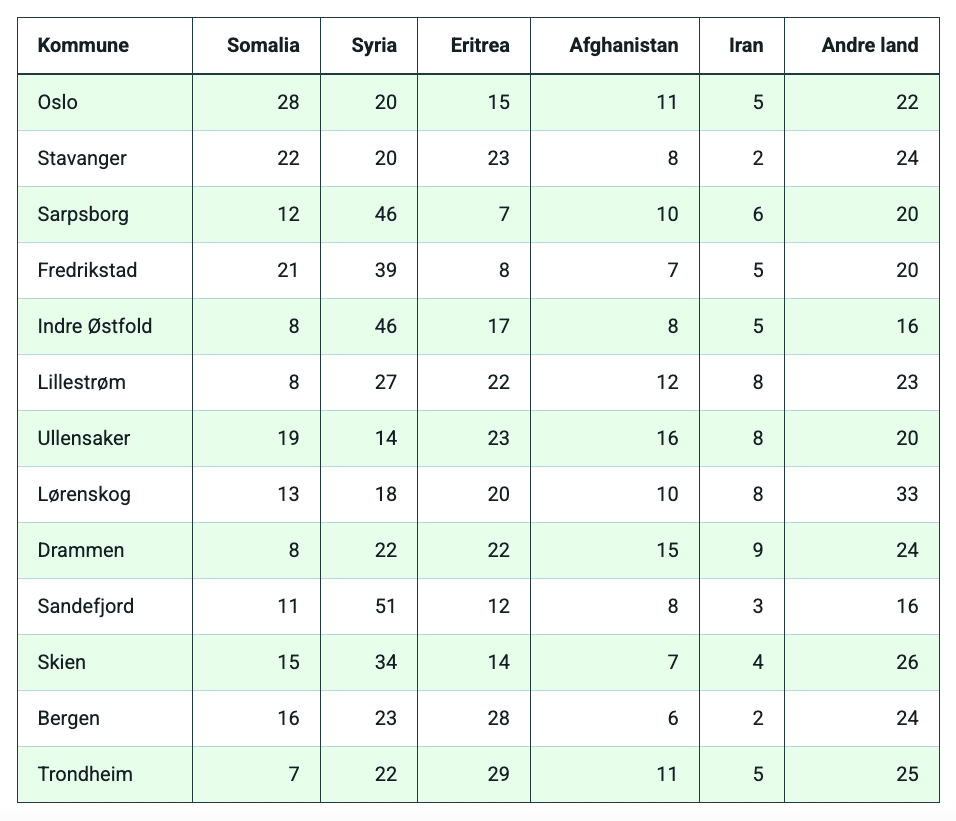Image resolution: width=956 pixels, height=821 pixels.
Task: Click the Kommune column header
Action: [x=83, y=45]
